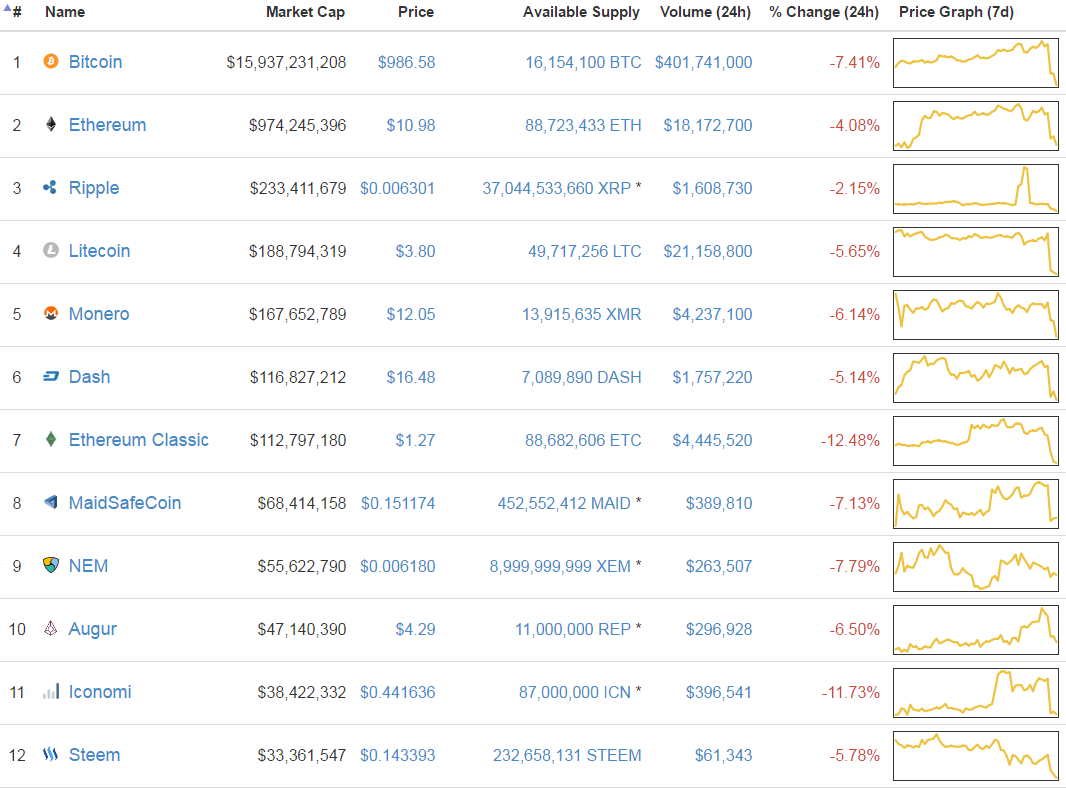Viewport: 1066px width, 789px height.
Task: Sort by Market Cap column header
Action: click(305, 12)
